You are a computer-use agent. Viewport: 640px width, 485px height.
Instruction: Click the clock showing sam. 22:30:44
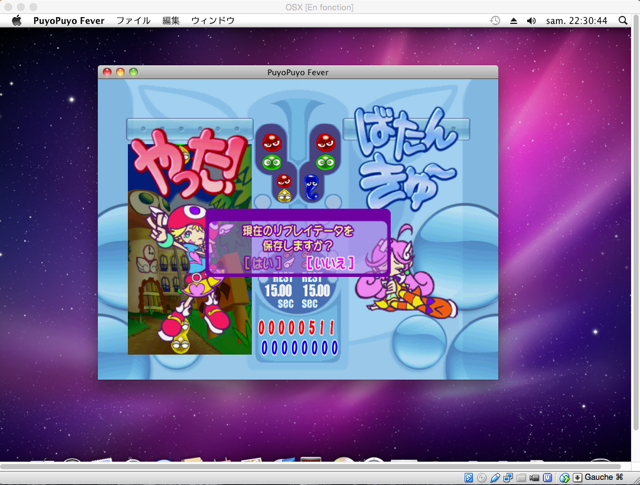coord(576,20)
